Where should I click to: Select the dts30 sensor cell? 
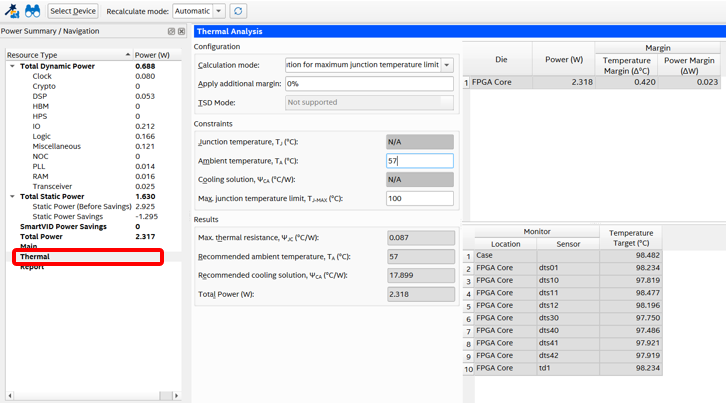coord(568,318)
